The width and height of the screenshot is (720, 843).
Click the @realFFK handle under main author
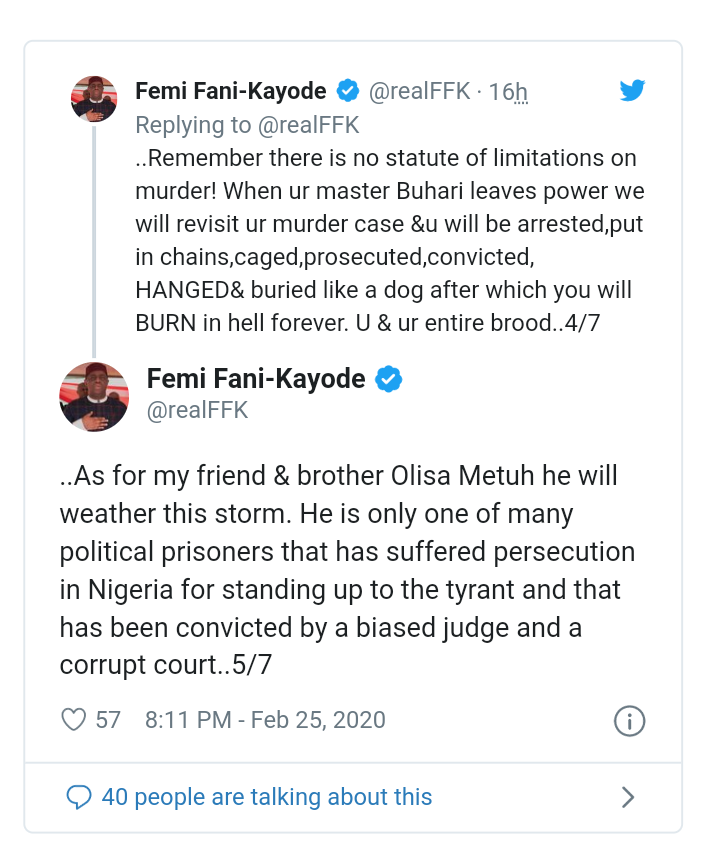pos(197,410)
